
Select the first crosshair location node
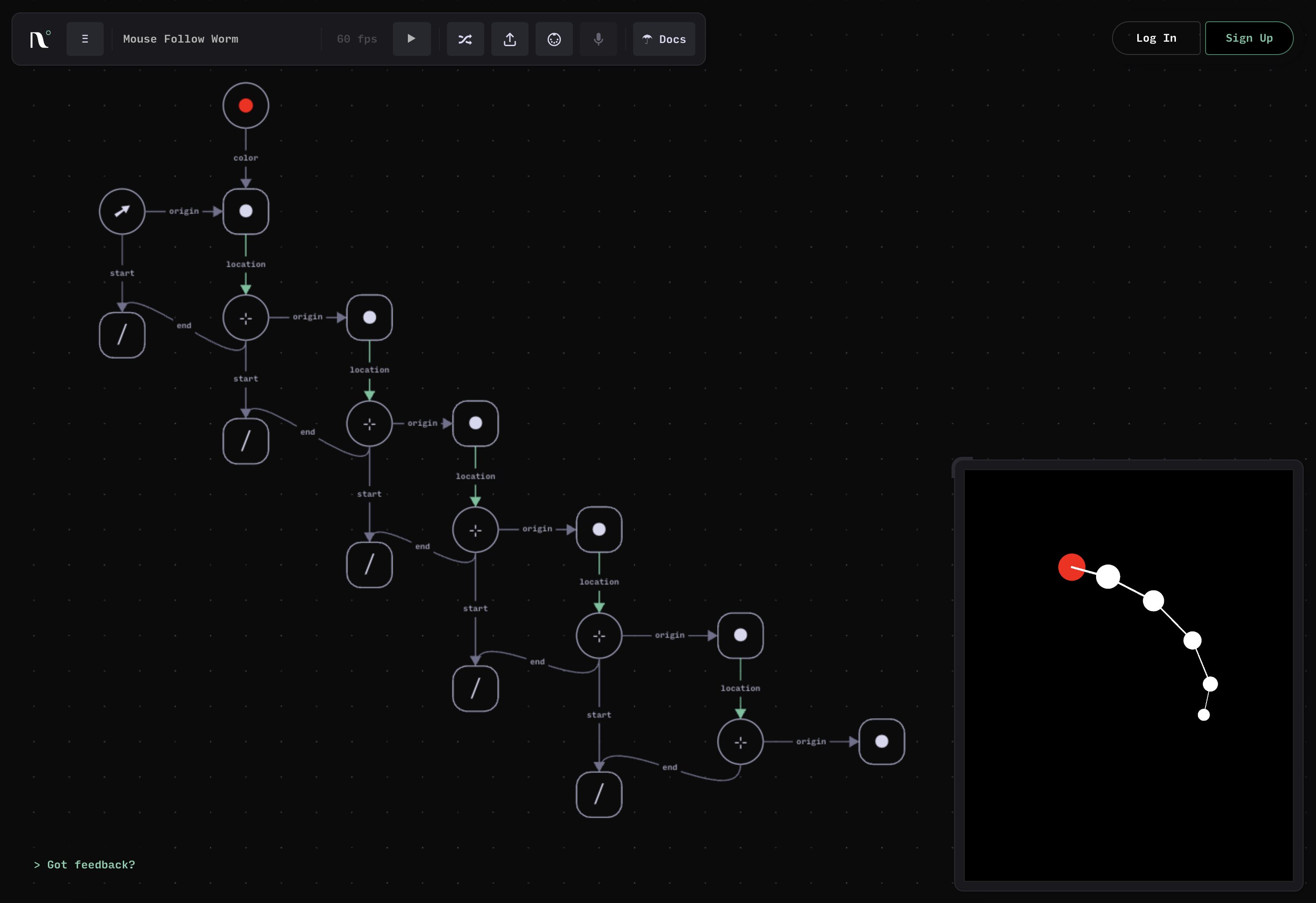pyautogui.click(x=246, y=318)
